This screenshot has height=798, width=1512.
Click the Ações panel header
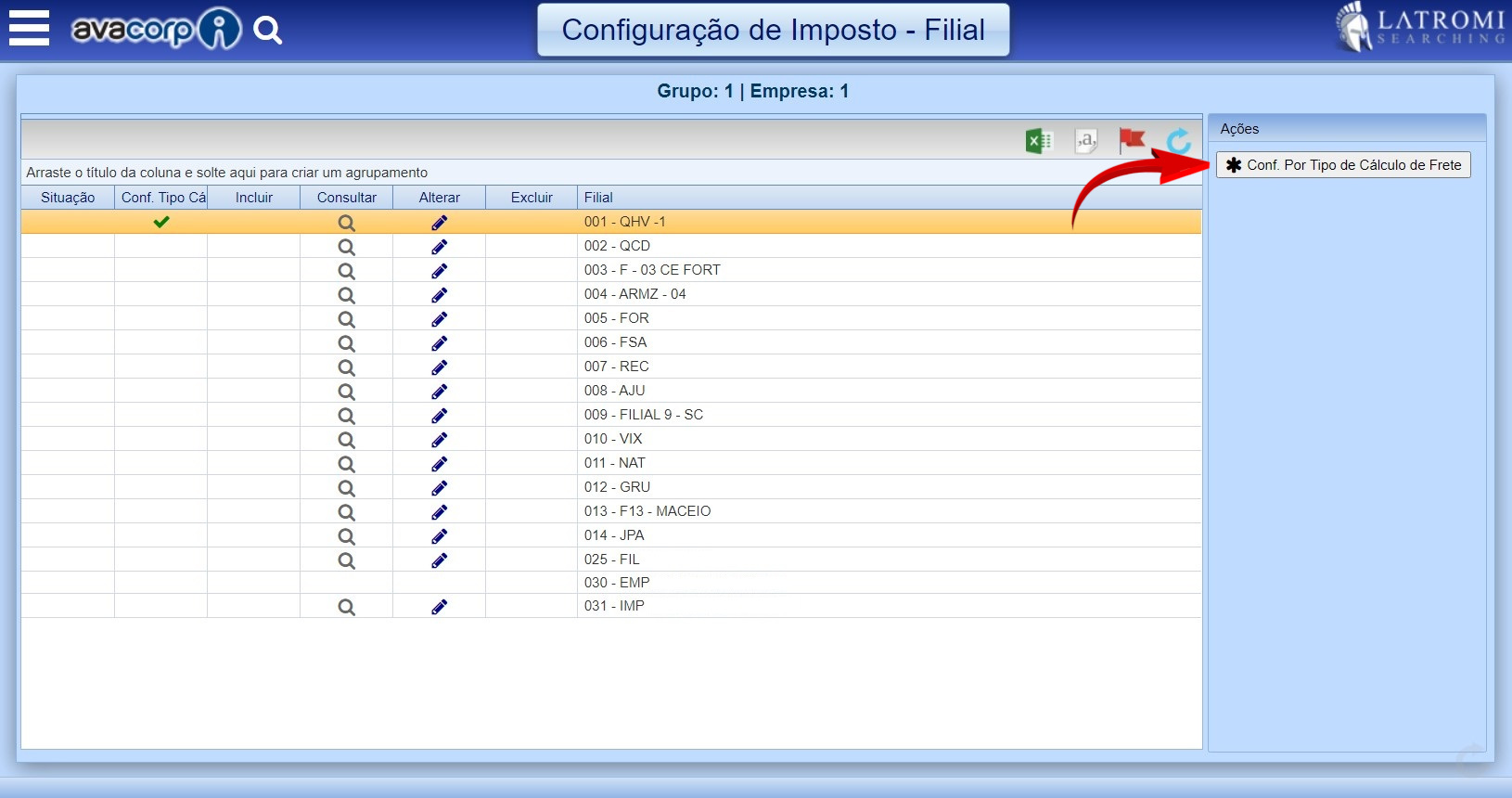tap(1239, 129)
